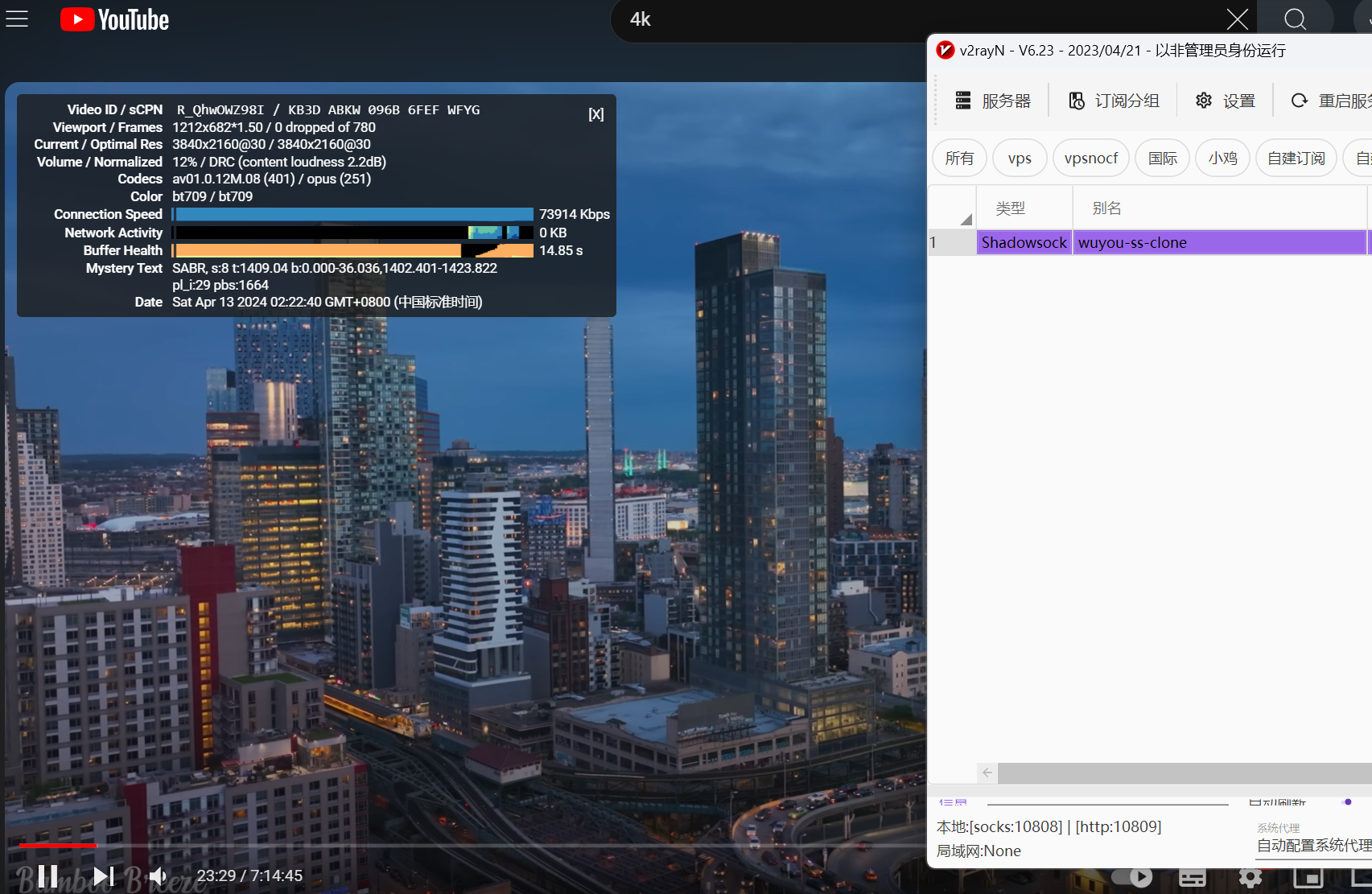
Task: Open the YouTube hamburger guide menu
Action: pos(17,19)
